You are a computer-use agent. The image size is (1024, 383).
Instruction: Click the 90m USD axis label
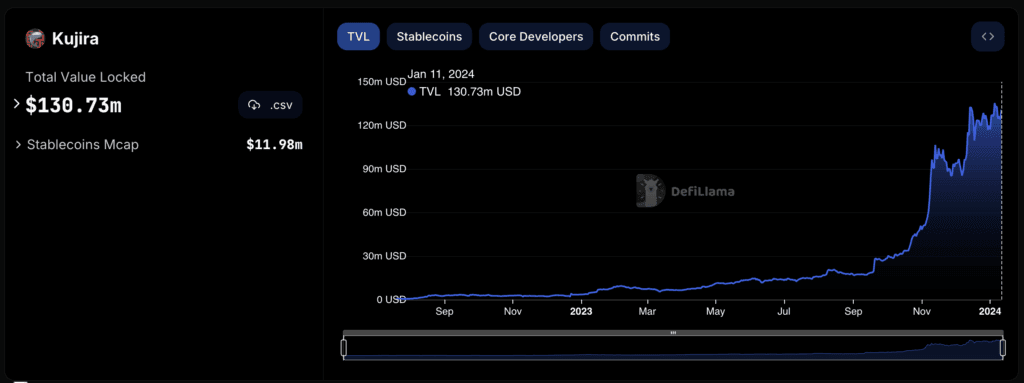click(385, 169)
